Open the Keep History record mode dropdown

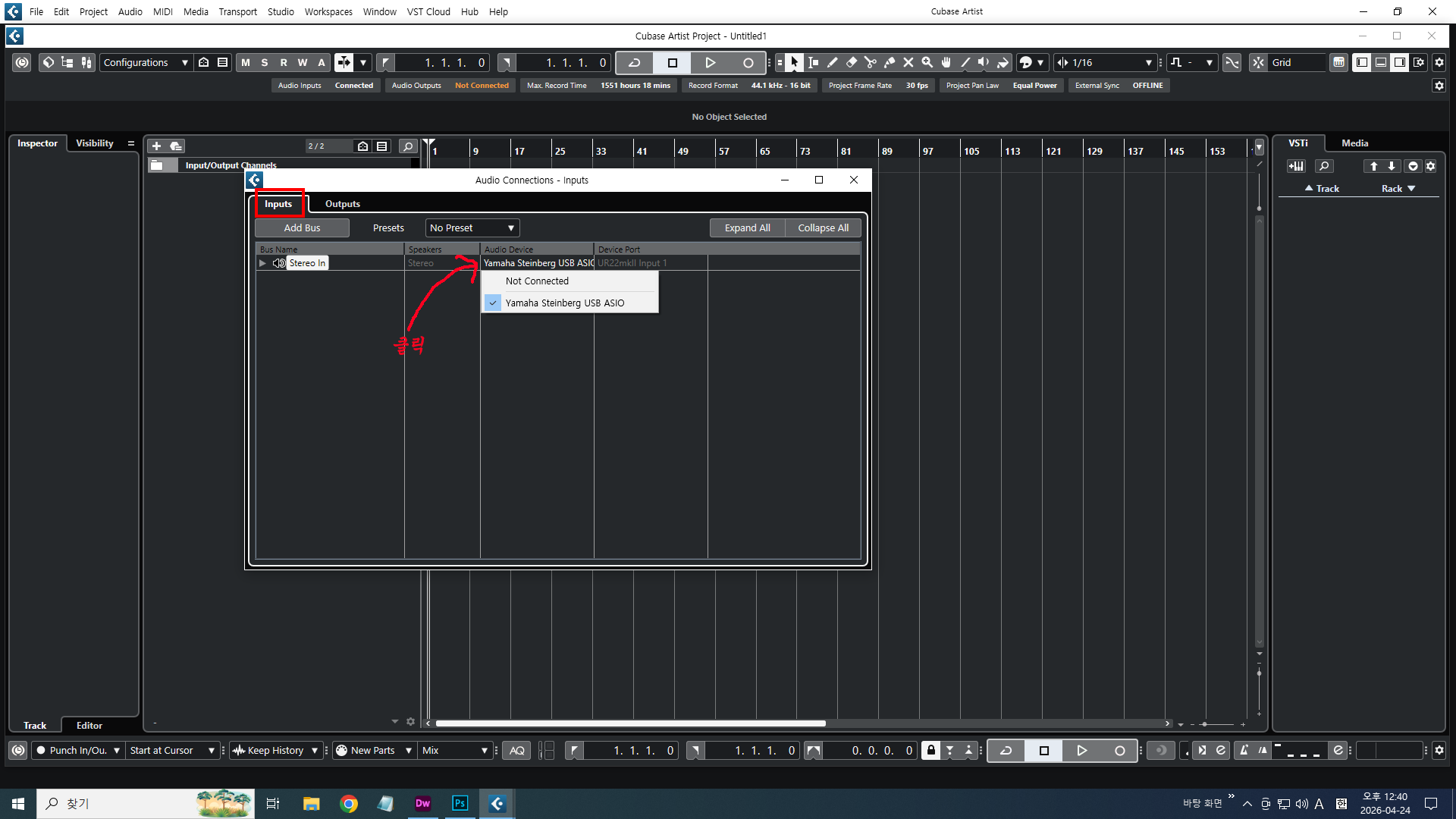click(275, 750)
